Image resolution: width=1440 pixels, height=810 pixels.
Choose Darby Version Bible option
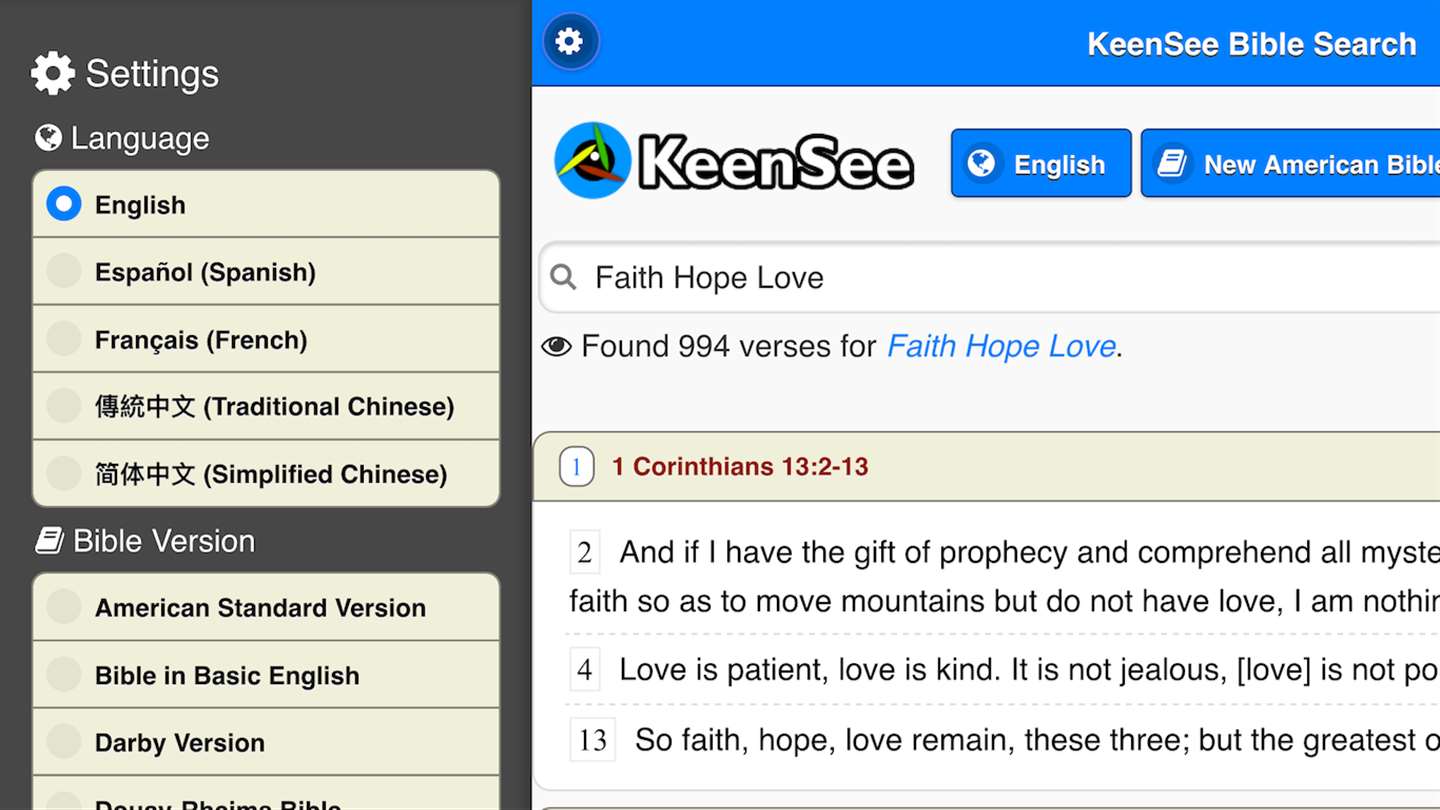coord(64,742)
